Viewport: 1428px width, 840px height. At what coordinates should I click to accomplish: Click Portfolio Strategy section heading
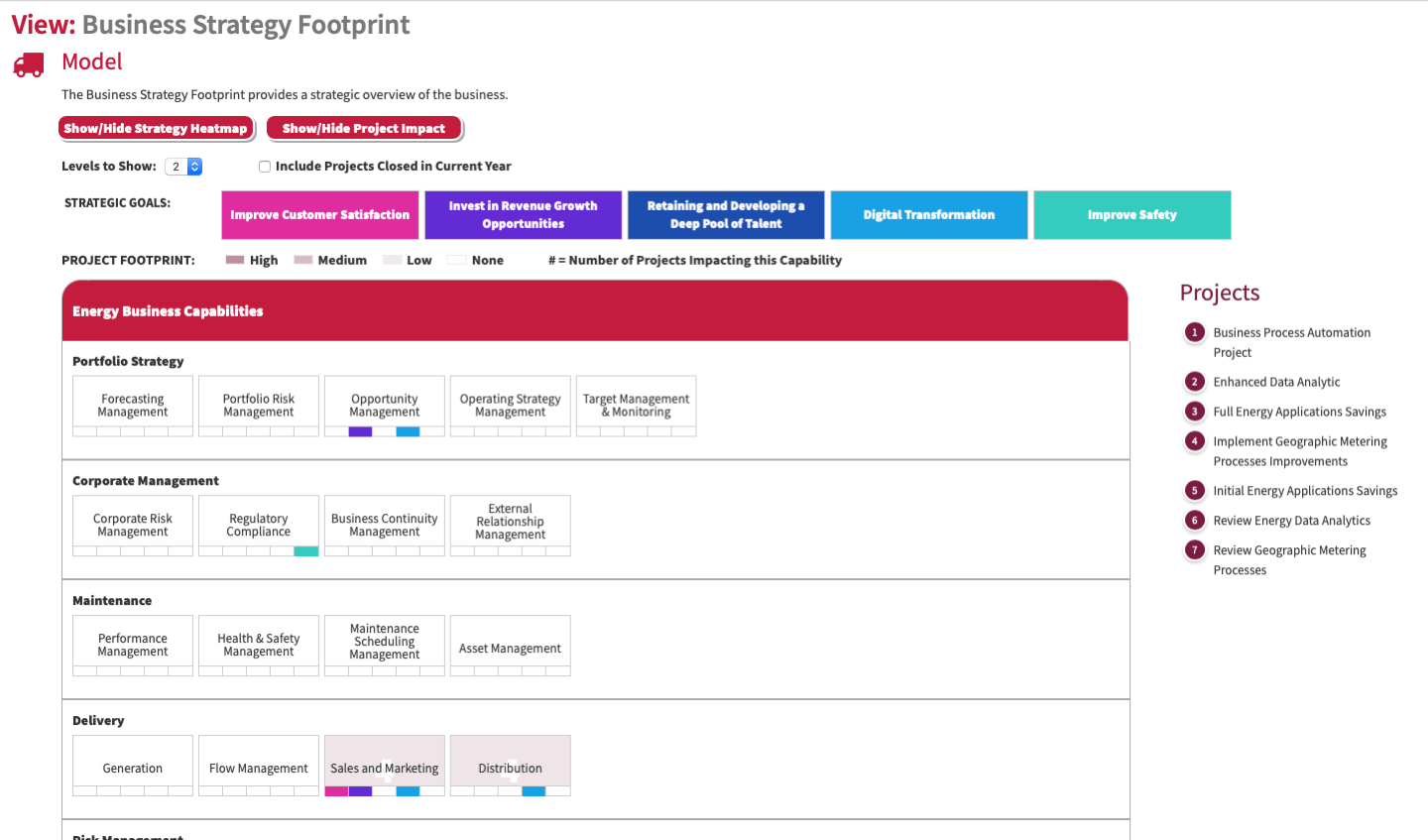[128, 361]
